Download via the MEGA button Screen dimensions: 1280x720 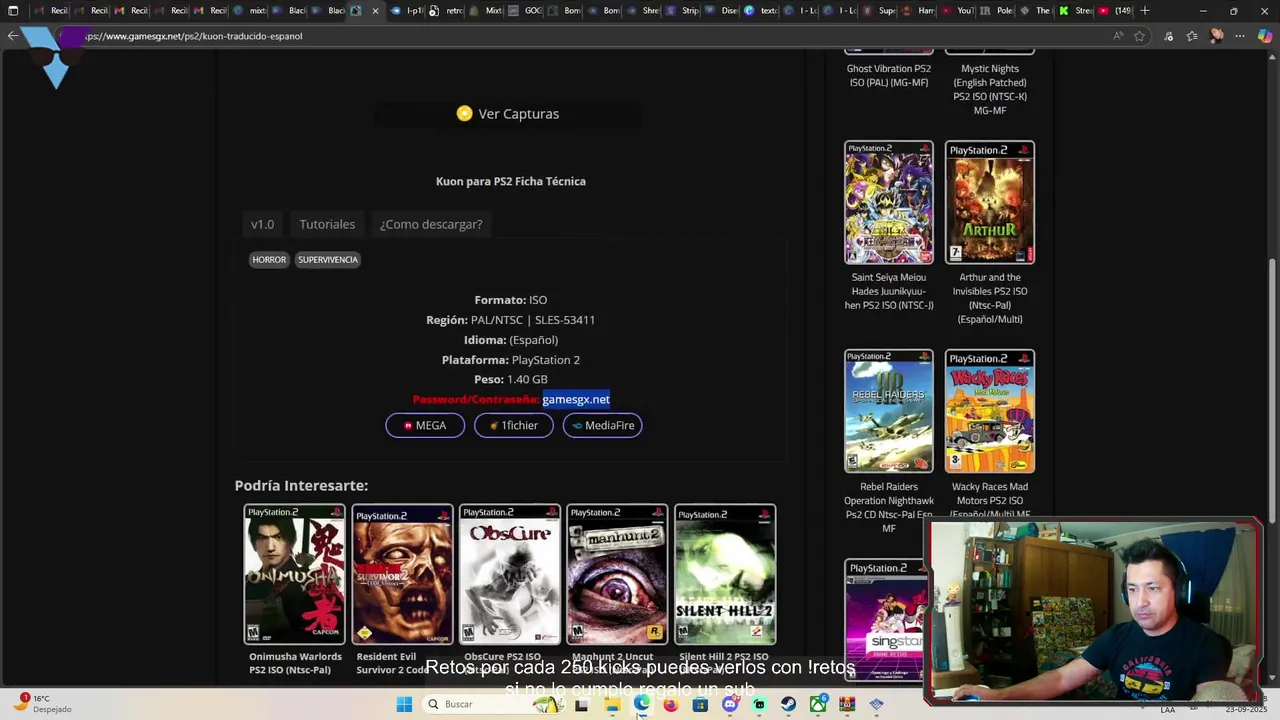tap(425, 426)
